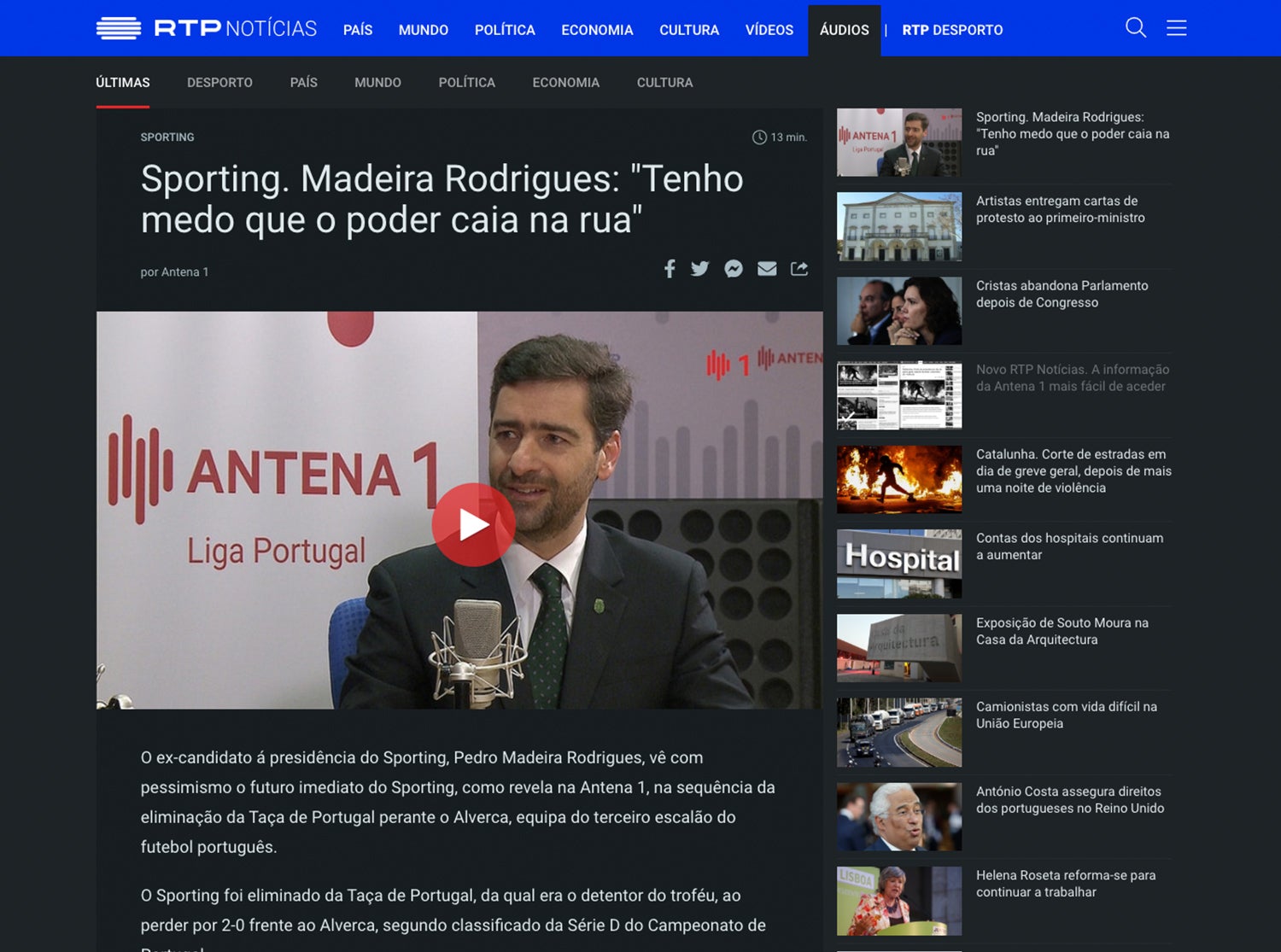Open the ÁUDIOS section

844,29
